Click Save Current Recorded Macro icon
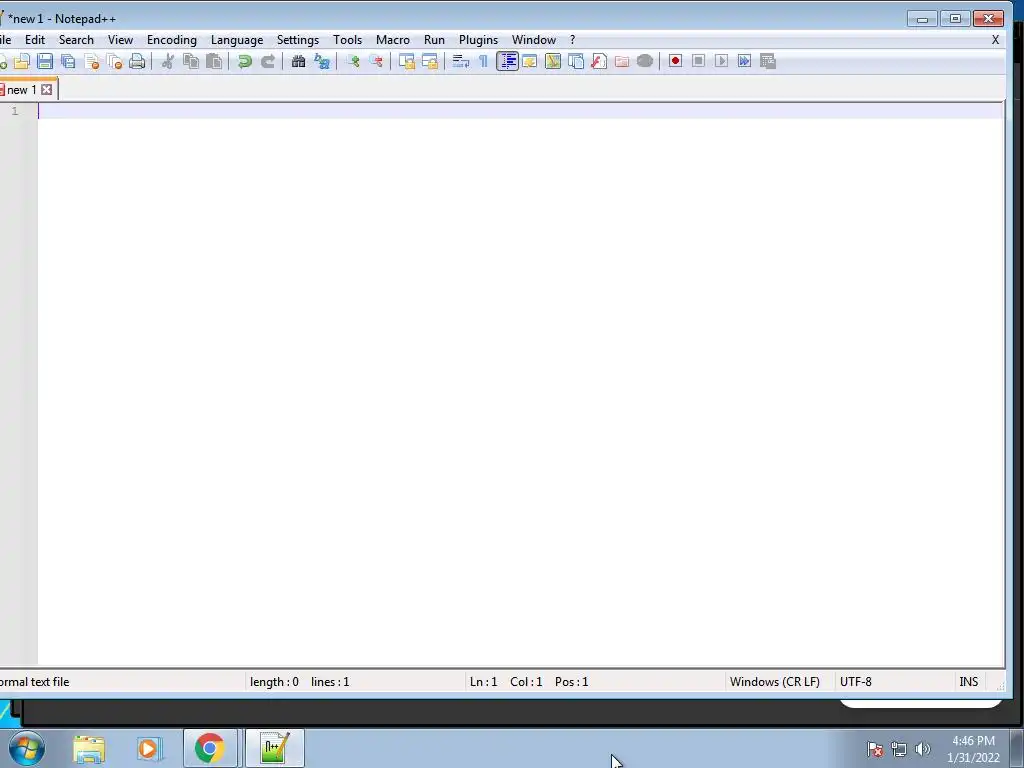Image resolution: width=1024 pixels, height=768 pixels. pyautogui.click(x=768, y=61)
